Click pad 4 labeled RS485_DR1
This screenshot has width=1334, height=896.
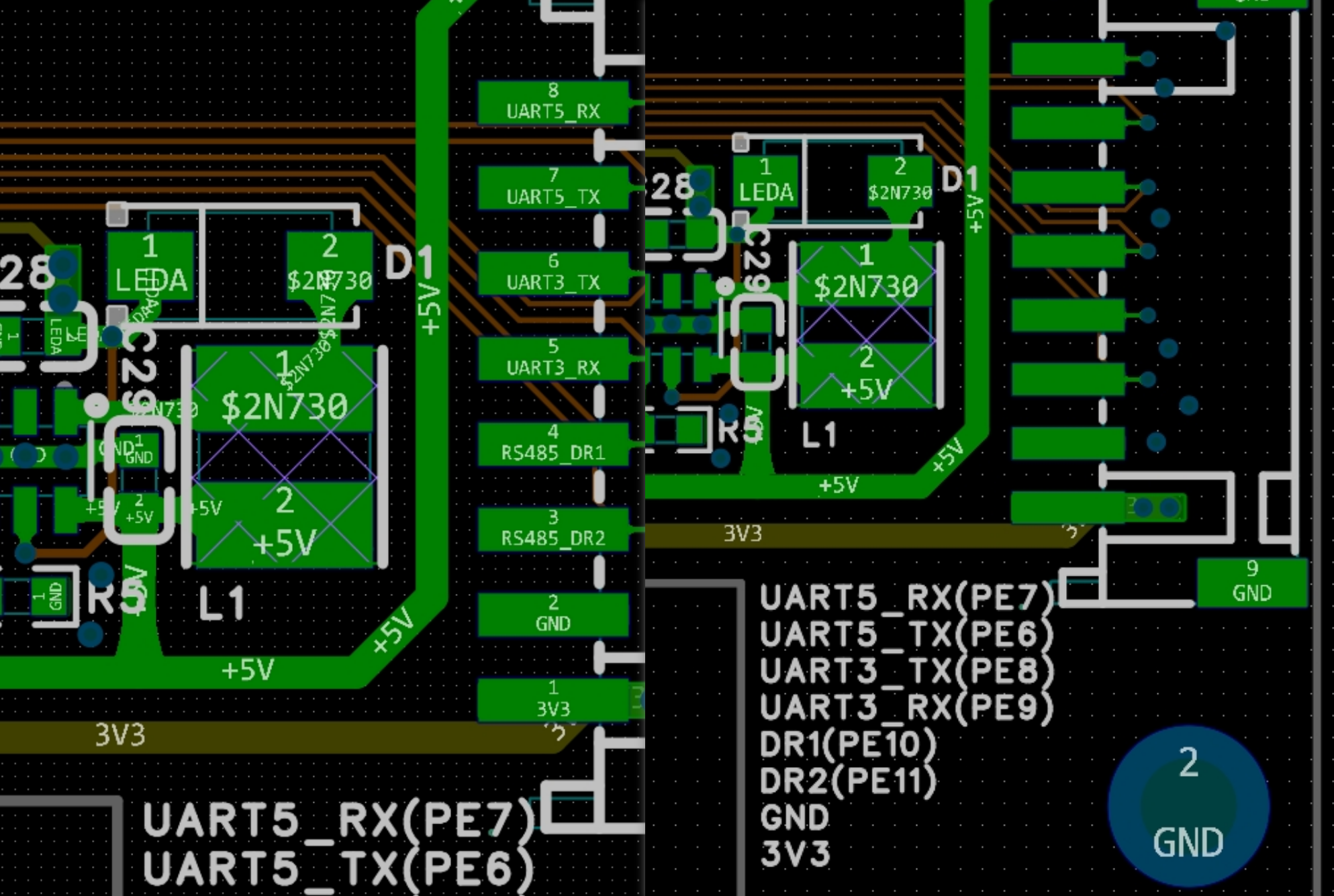pos(553,443)
